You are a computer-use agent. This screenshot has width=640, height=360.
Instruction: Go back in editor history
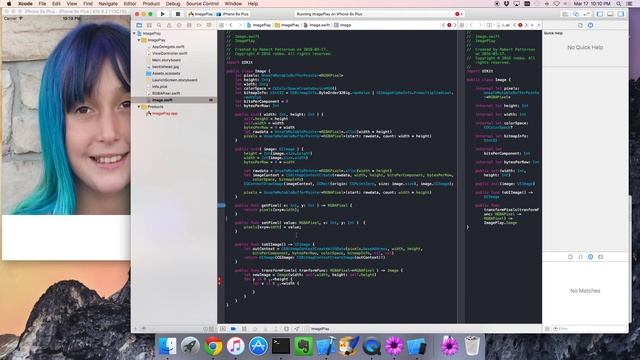pos(231,25)
